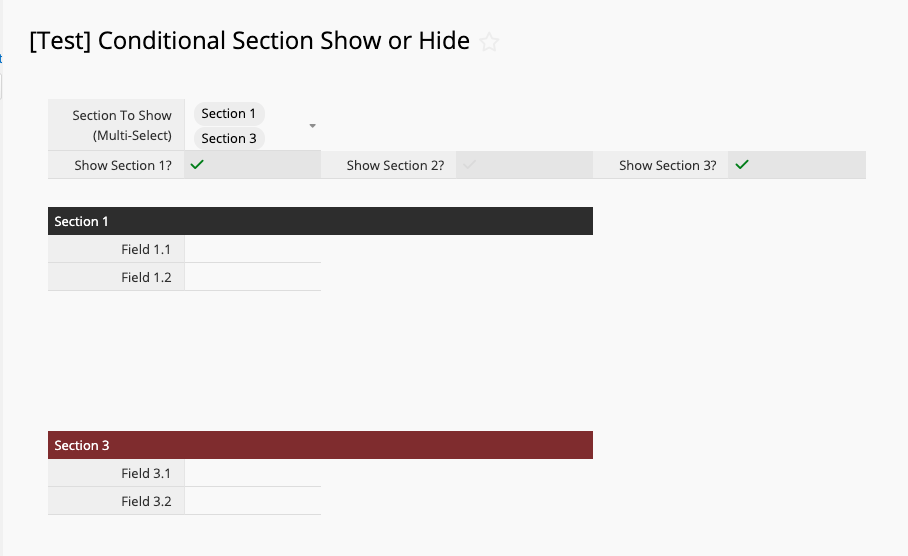The height and width of the screenshot is (556, 908).
Task: Click the form title text
Action: click(250, 41)
